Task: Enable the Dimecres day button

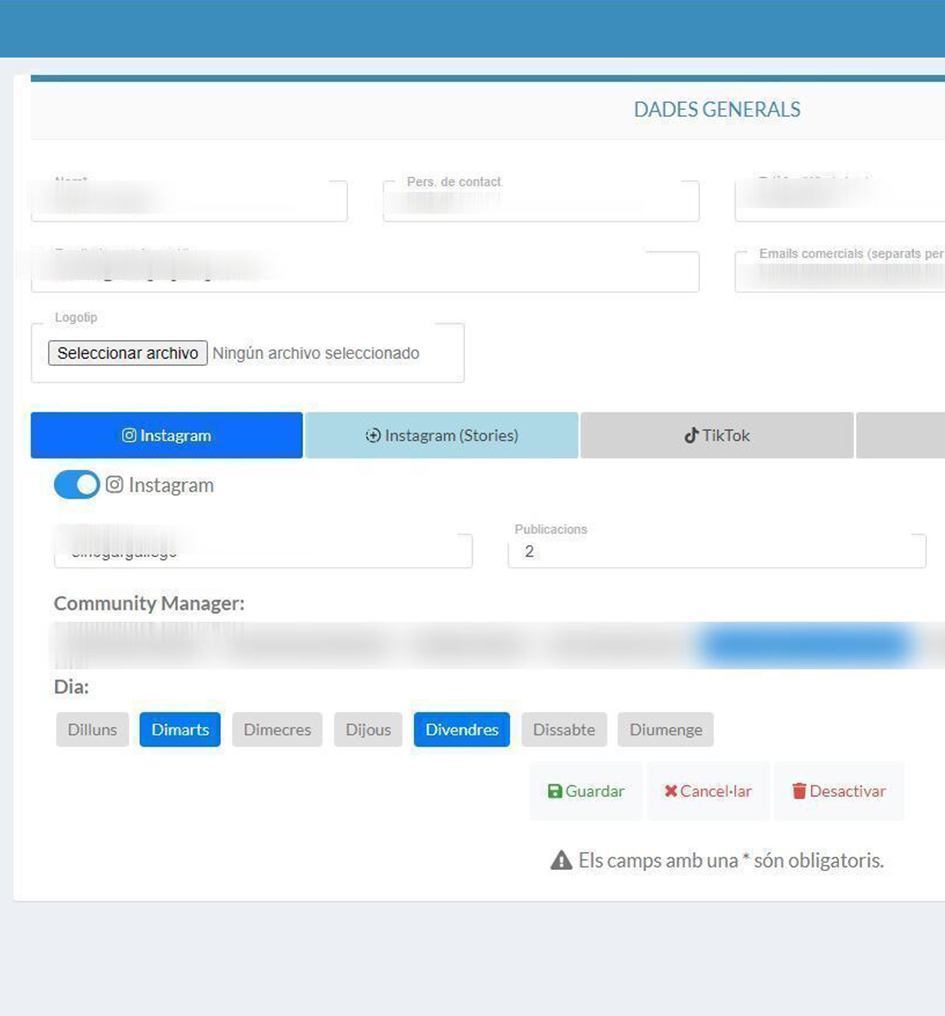Action: click(277, 730)
